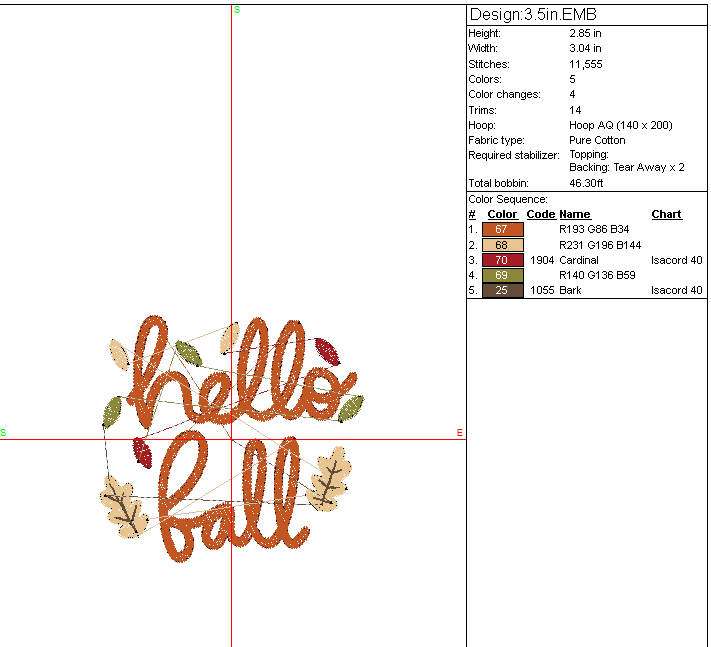The image size is (711, 647).
Task: Click the Chart column header
Action: 666,214
